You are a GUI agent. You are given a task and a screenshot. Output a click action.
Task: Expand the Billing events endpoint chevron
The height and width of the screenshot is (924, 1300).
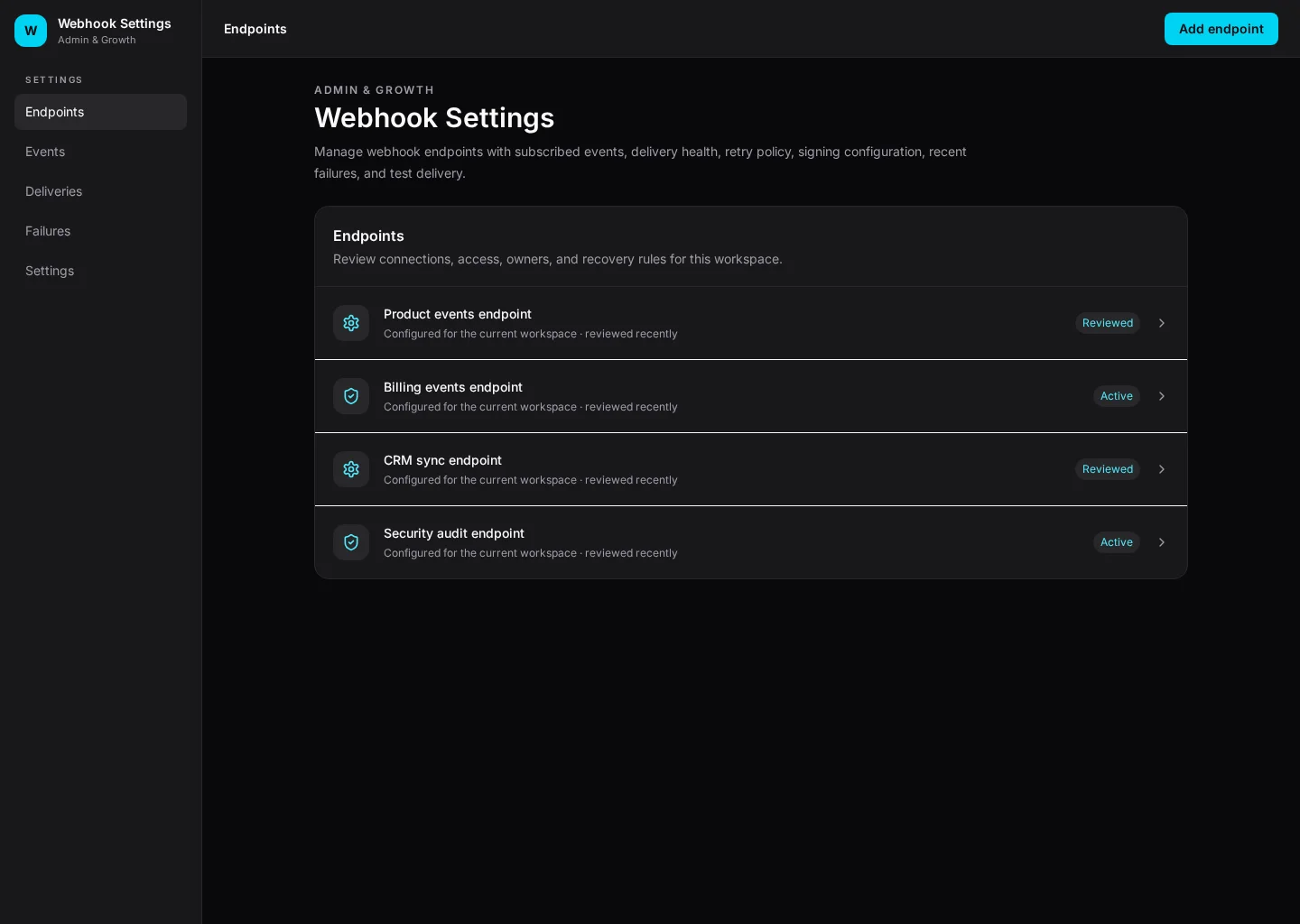click(1162, 396)
